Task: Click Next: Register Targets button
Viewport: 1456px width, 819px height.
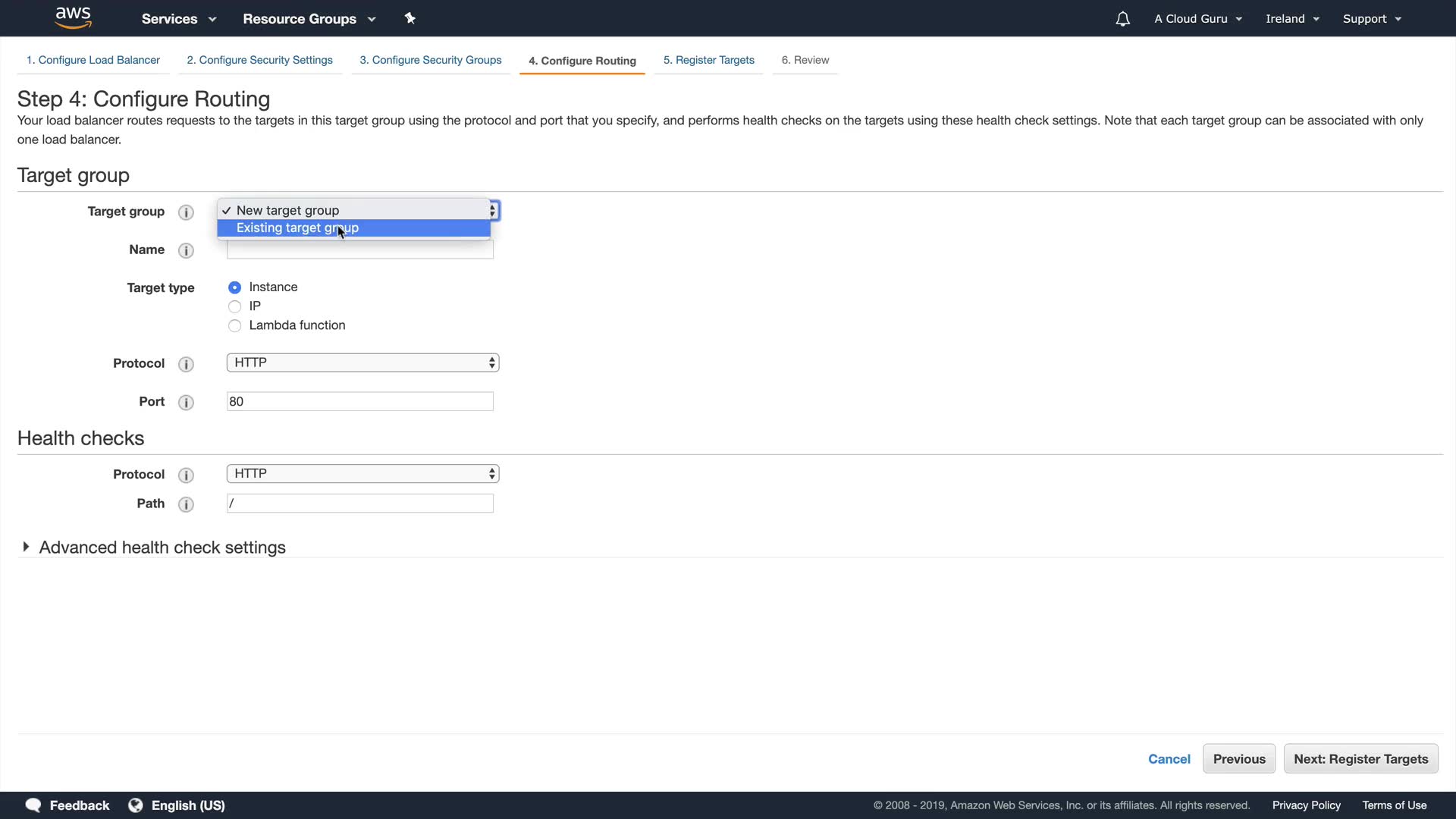Action: pos(1360,759)
